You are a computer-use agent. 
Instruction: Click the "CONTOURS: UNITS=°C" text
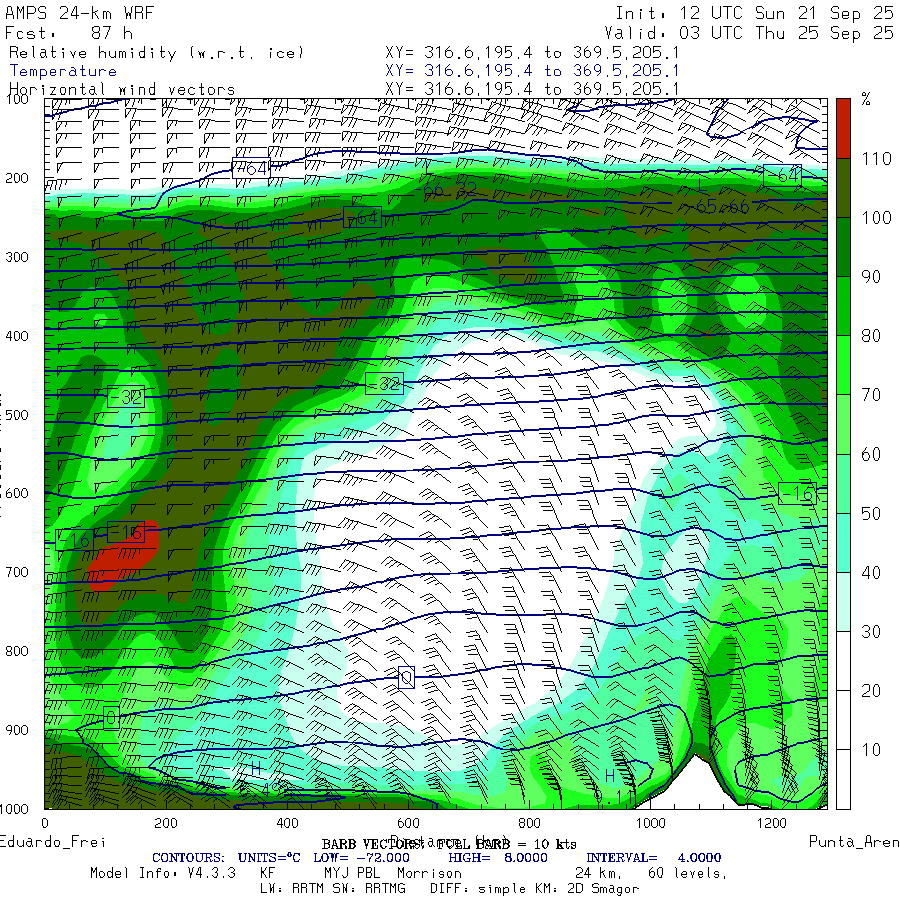[x=226, y=858]
